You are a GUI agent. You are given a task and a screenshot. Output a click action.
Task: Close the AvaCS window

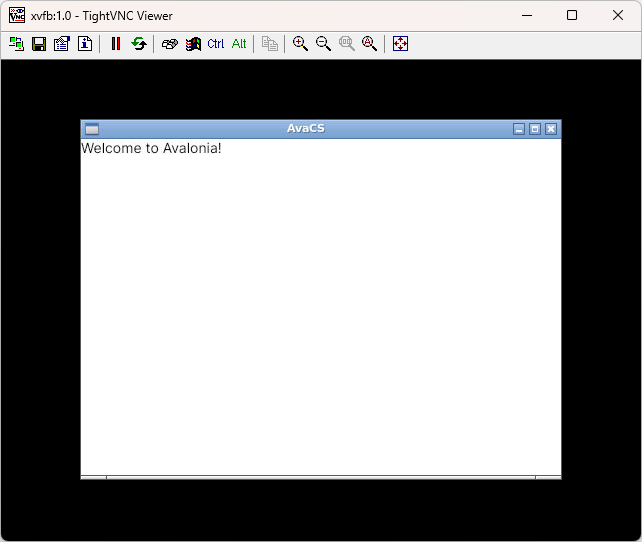pos(551,129)
